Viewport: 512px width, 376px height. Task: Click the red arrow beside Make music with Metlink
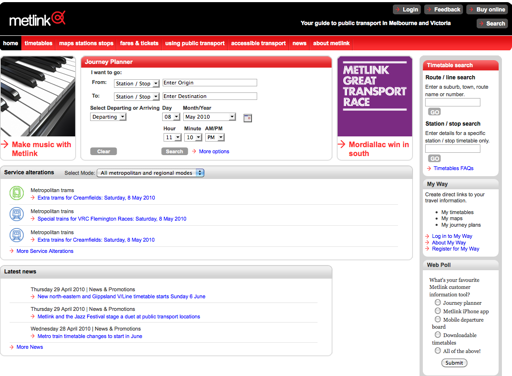tap(5, 144)
